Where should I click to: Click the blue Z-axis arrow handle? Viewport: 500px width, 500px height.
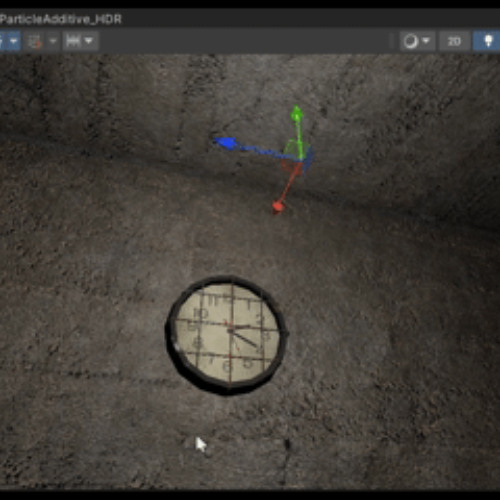[225, 143]
